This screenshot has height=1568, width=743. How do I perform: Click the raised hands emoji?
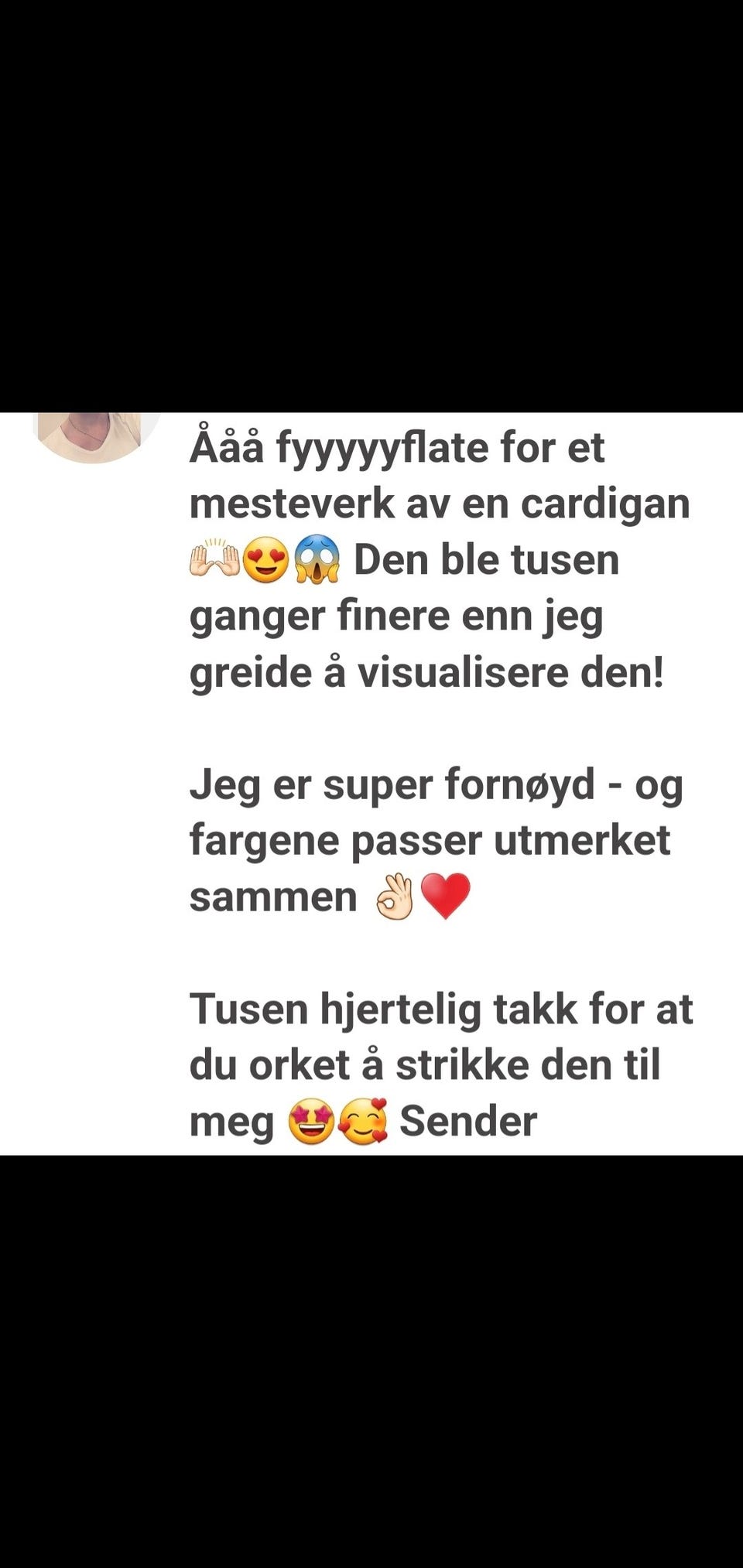tap(214, 559)
